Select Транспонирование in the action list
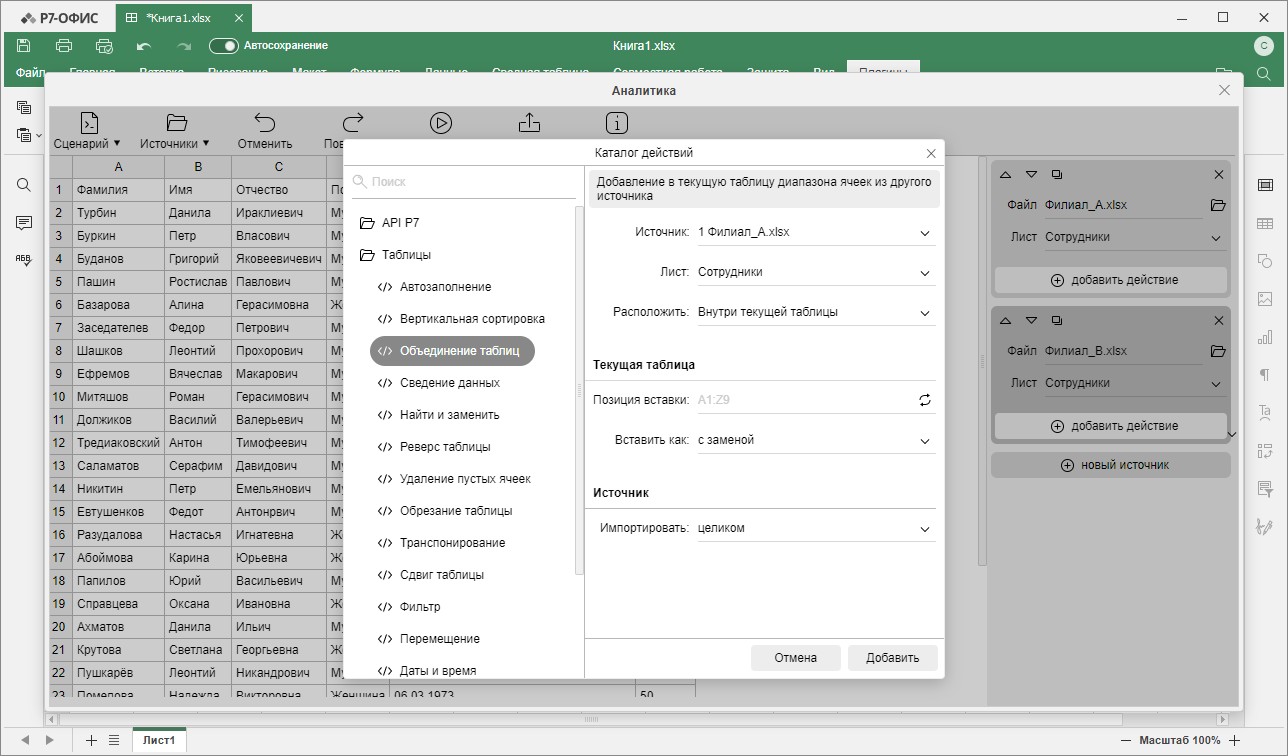Image resolution: width=1288 pixels, height=756 pixels. coord(452,543)
